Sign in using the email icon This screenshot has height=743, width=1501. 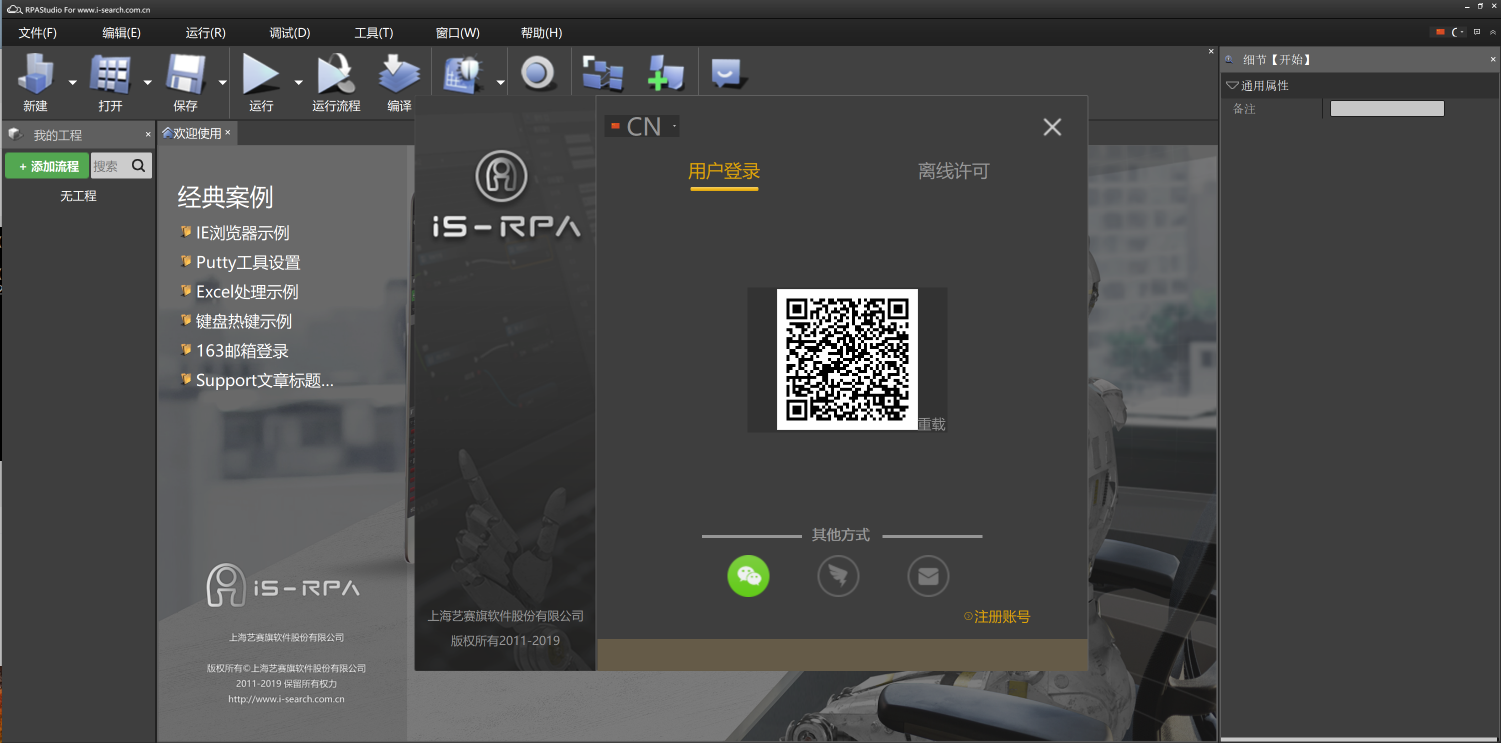click(928, 576)
